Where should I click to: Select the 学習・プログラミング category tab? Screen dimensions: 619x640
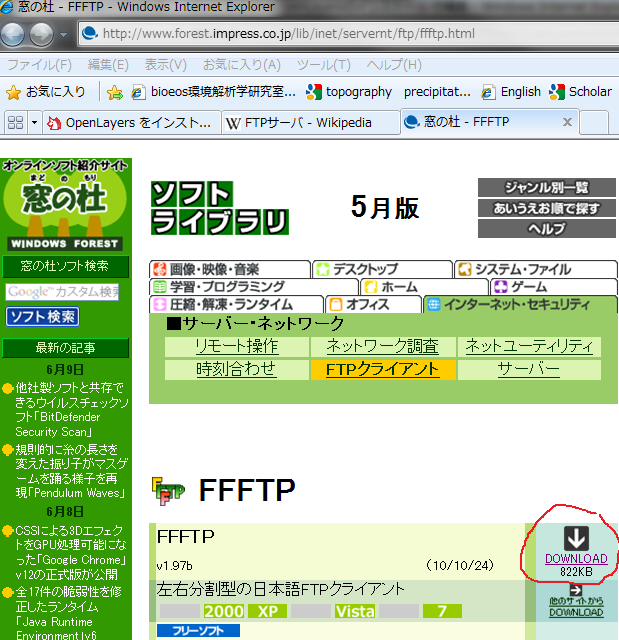click(253, 287)
